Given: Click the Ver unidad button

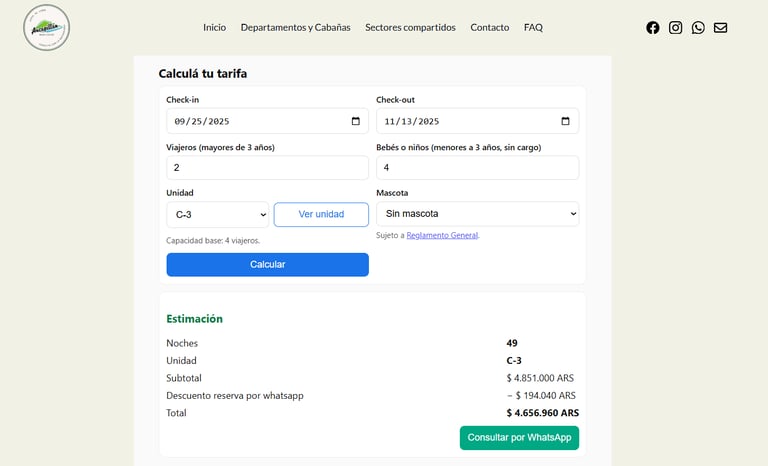Looking at the screenshot, I should tap(321, 214).
